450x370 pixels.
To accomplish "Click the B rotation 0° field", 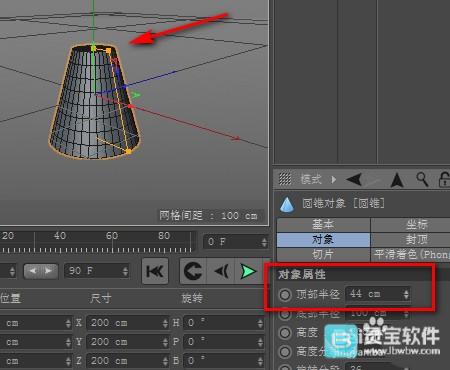I will [x=224, y=361].
